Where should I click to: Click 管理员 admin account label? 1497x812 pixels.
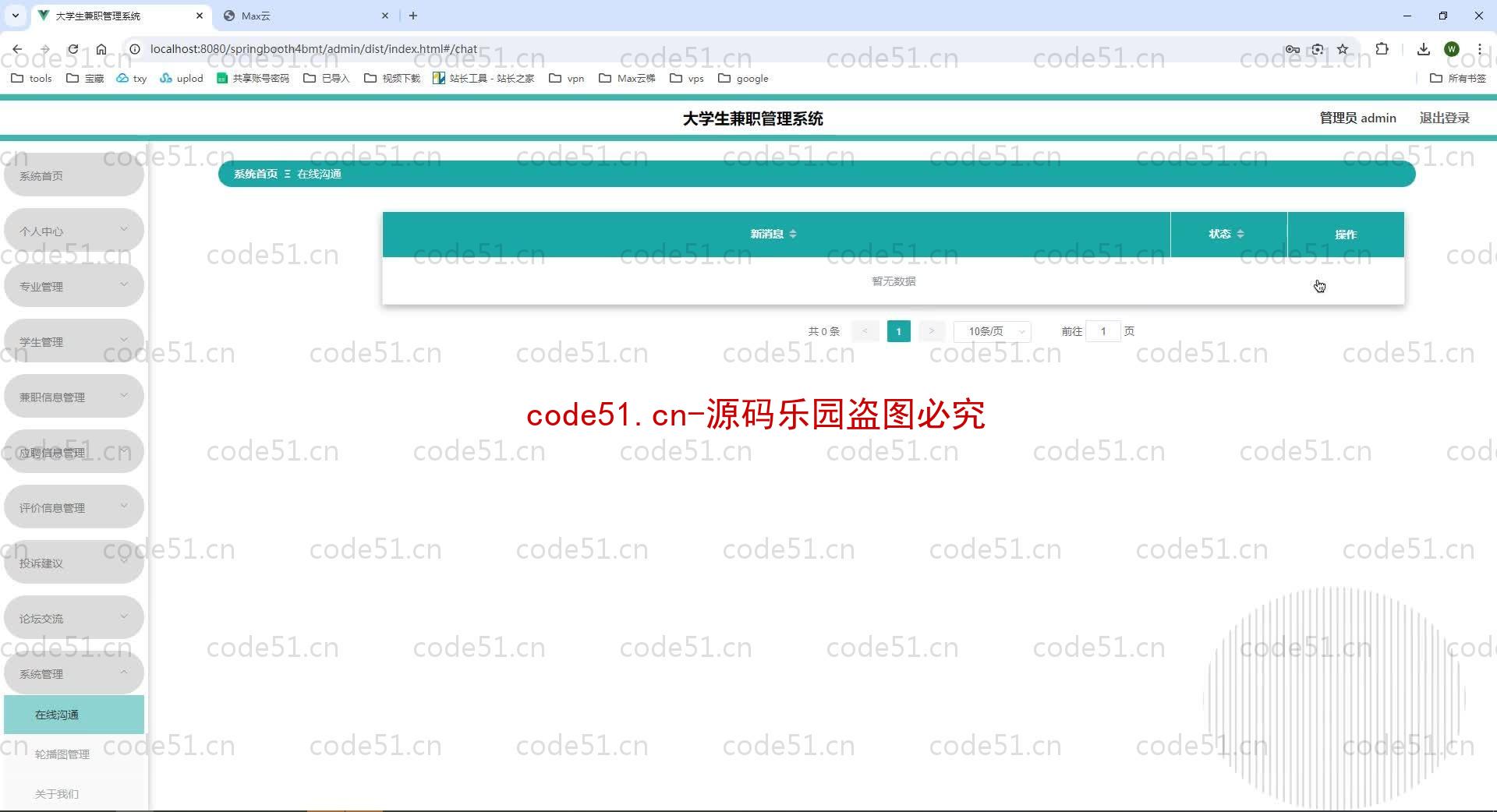pos(1357,118)
